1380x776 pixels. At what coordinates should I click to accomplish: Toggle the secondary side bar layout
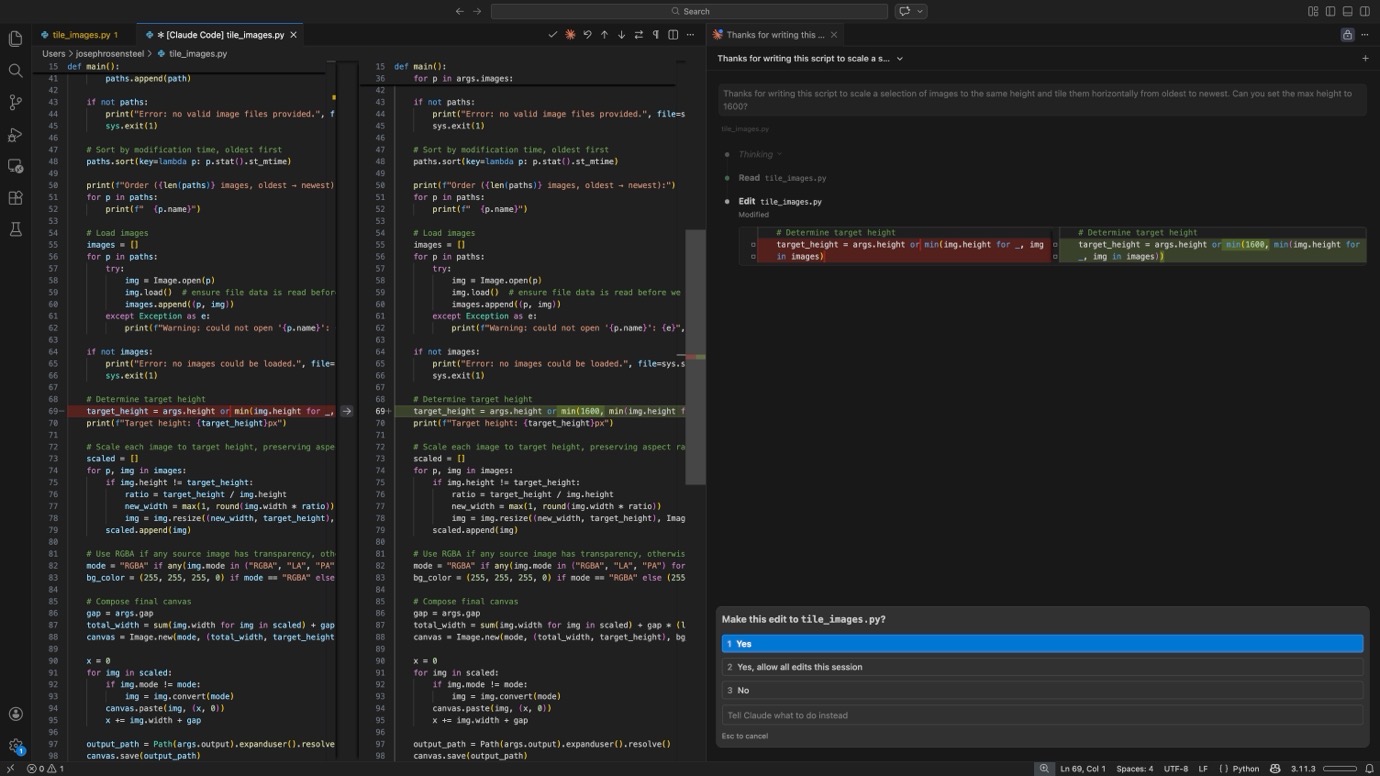1364,11
